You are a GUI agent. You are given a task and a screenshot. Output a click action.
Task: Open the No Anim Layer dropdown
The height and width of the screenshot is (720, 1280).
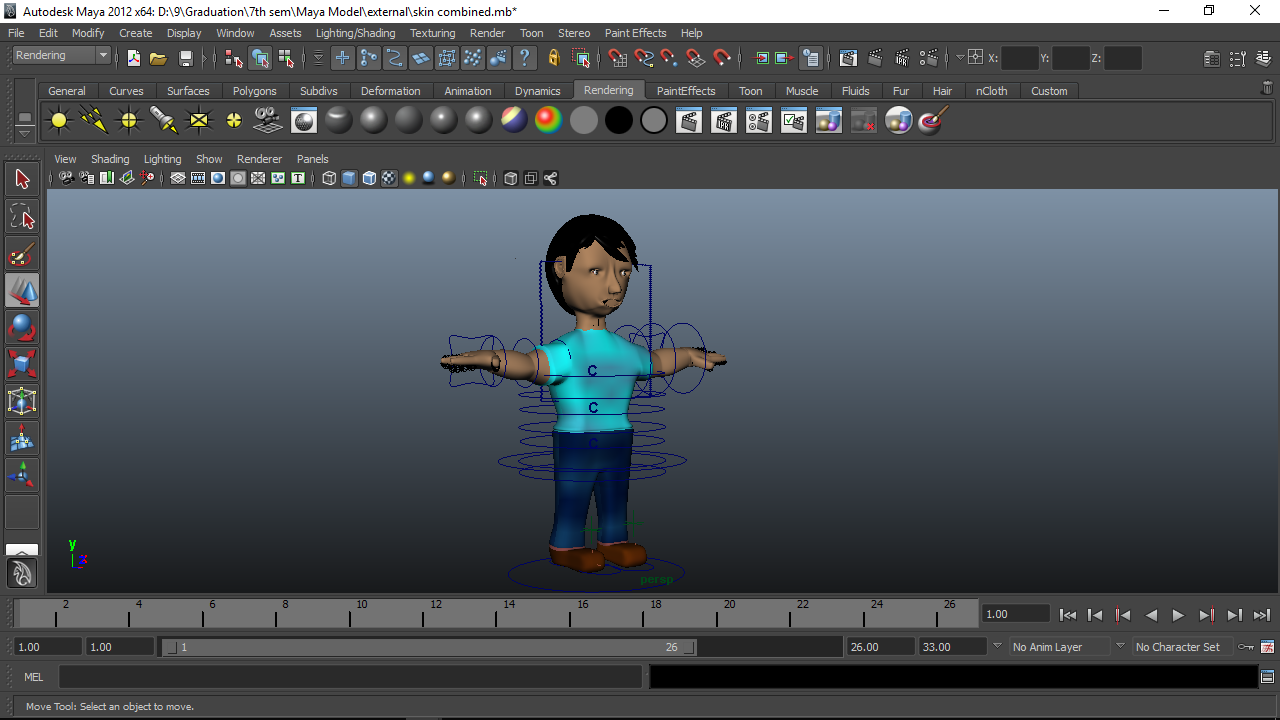1060,646
